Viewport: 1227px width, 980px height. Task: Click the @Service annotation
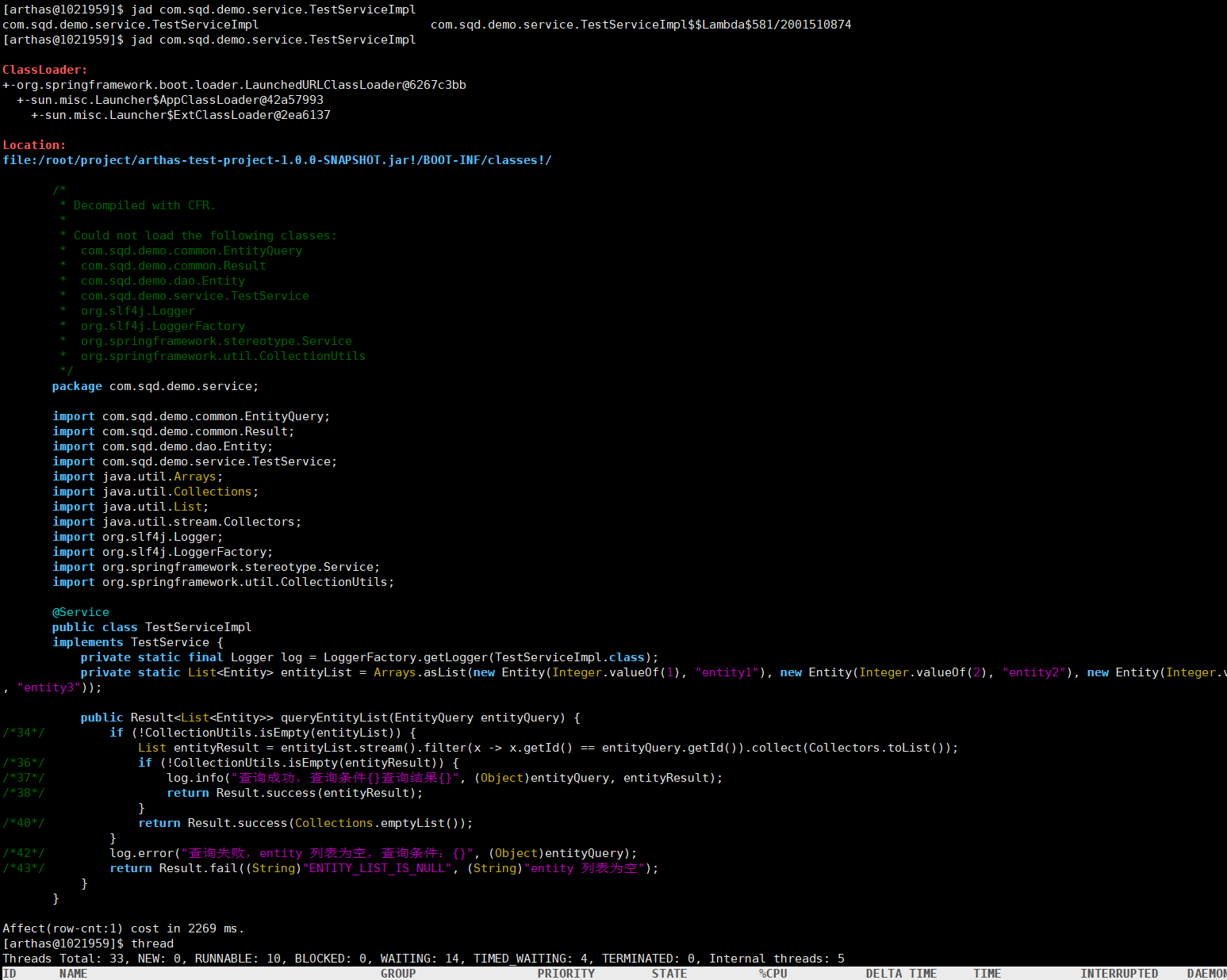coord(81,612)
